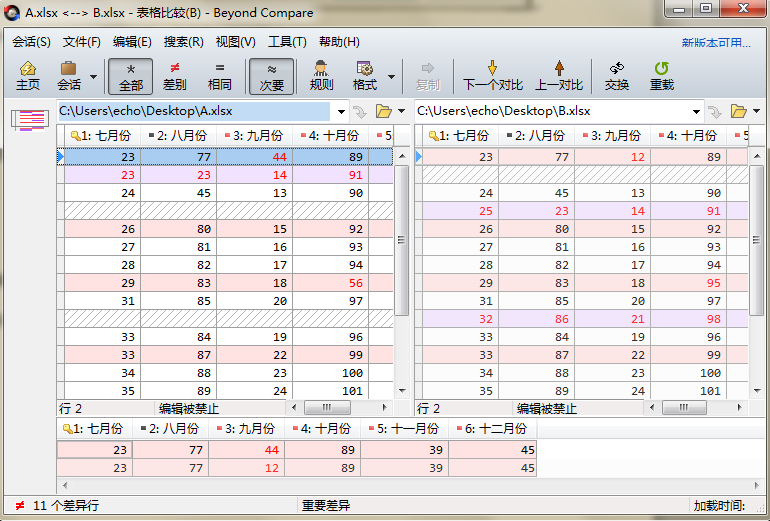Click left pane column header 1: 七月份

[x=103, y=136]
